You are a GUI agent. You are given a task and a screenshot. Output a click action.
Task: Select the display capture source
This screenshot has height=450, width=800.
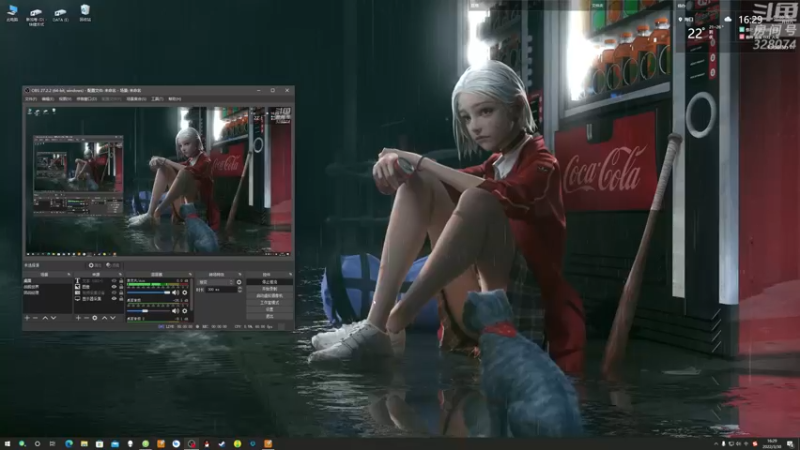pyautogui.click(x=99, y=298)
